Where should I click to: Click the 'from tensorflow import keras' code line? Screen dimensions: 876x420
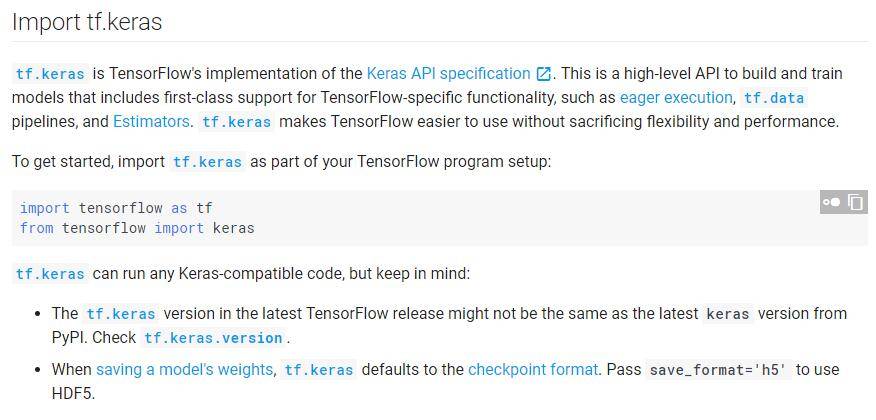pos(137,228)
